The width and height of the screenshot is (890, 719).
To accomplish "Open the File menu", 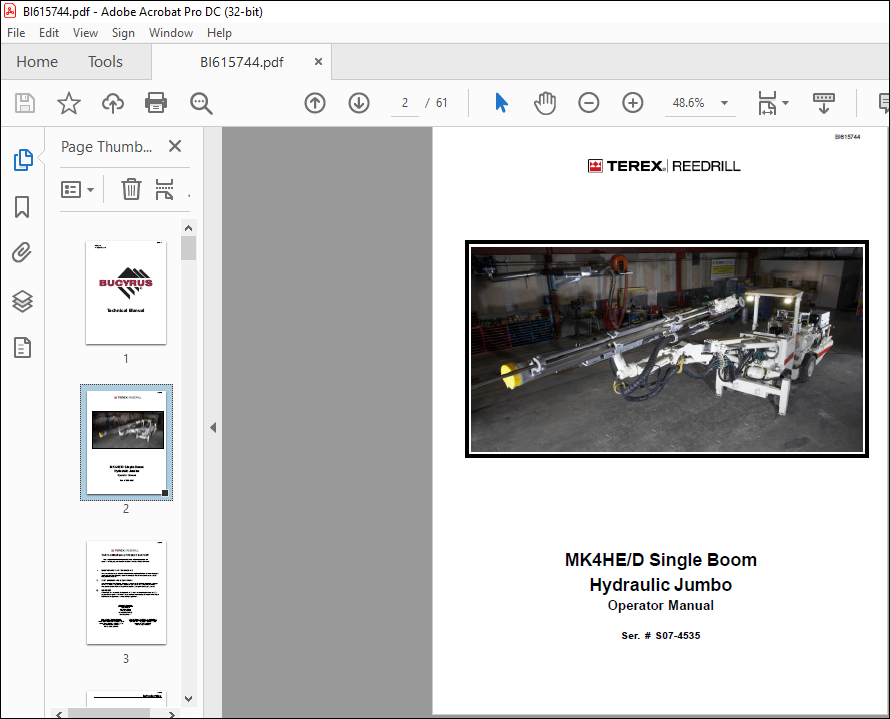I will (16, 33).
